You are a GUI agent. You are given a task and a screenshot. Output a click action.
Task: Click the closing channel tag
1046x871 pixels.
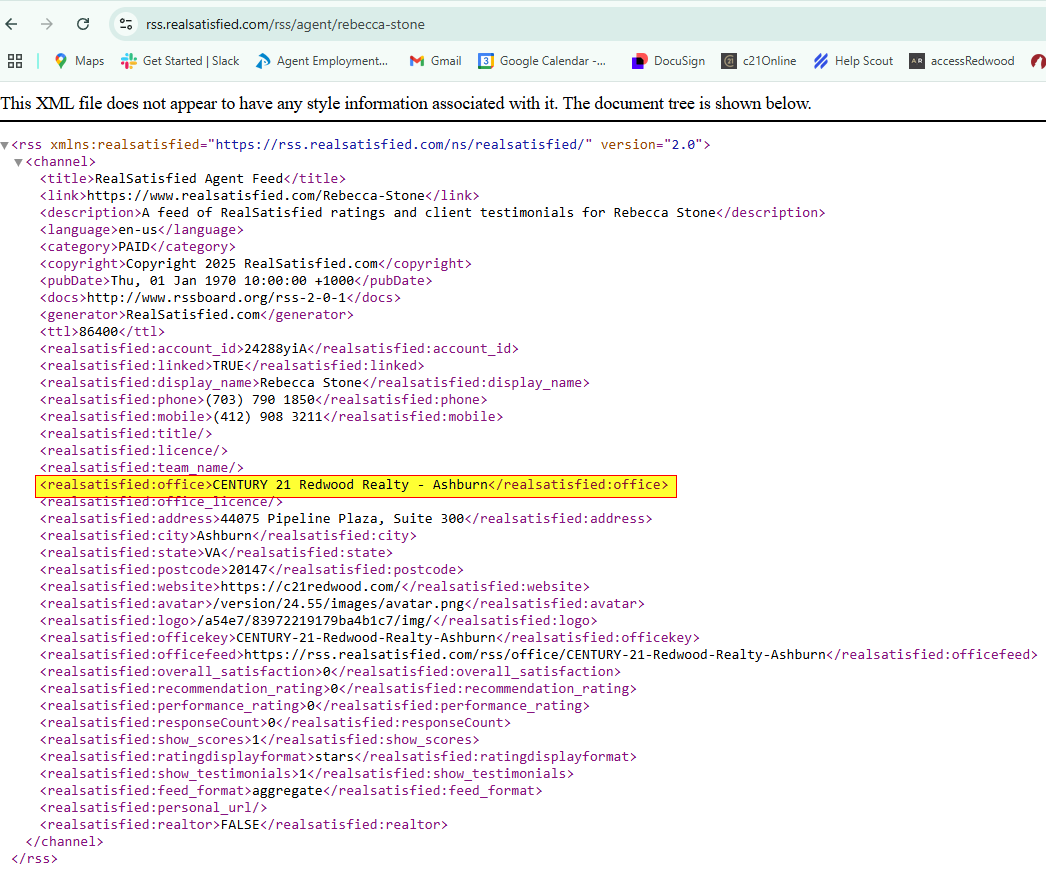coord(65,842)
